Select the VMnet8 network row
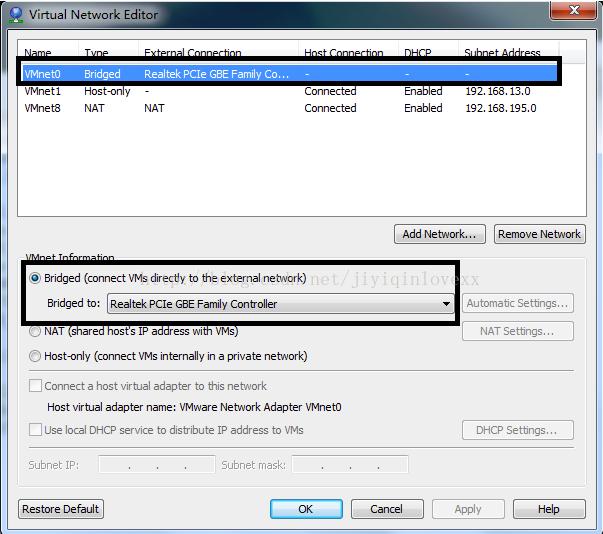This screenshot has width=603, height=534. click(x=290, y=108)
